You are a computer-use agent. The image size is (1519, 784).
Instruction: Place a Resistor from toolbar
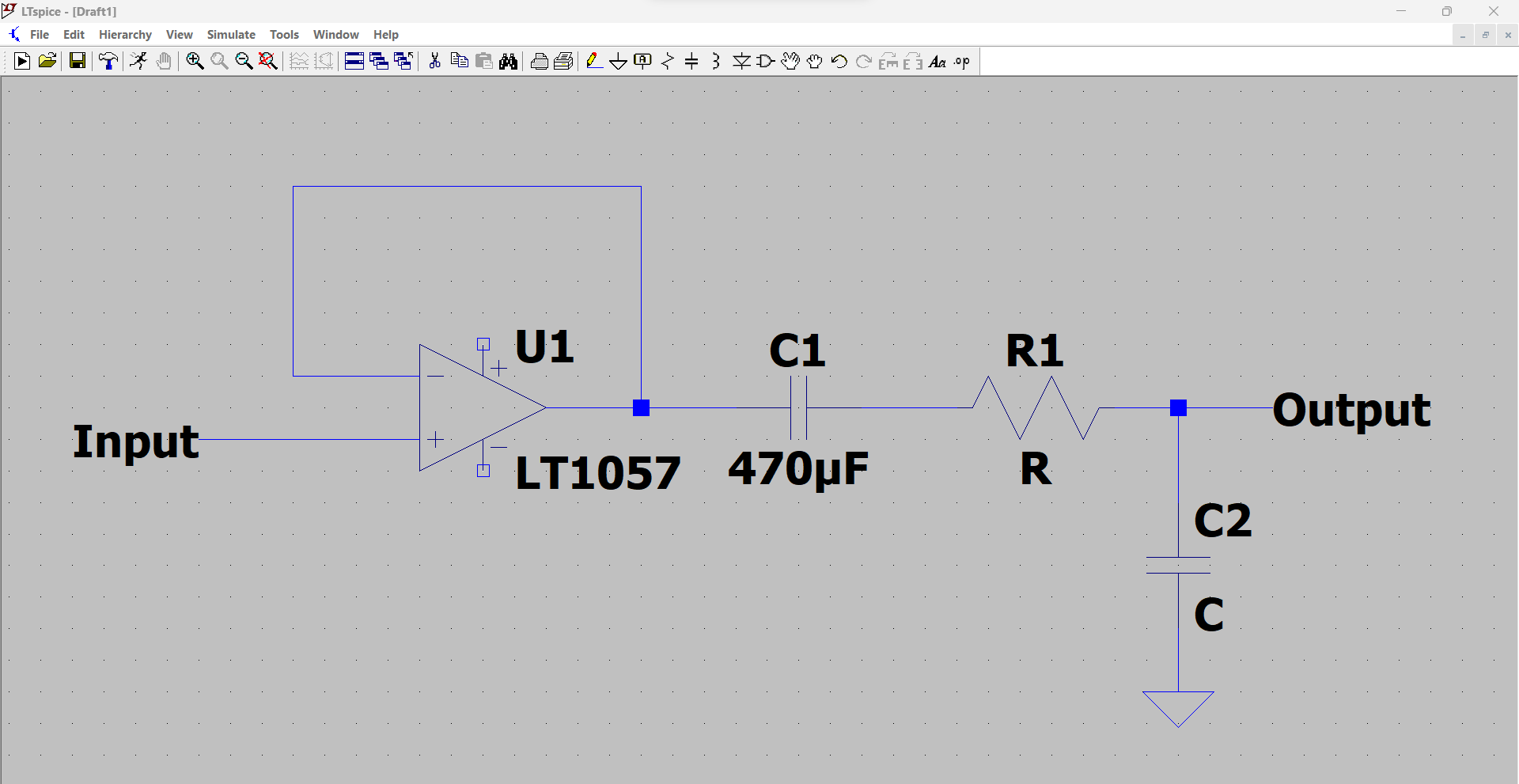click(x=668, y=61)
